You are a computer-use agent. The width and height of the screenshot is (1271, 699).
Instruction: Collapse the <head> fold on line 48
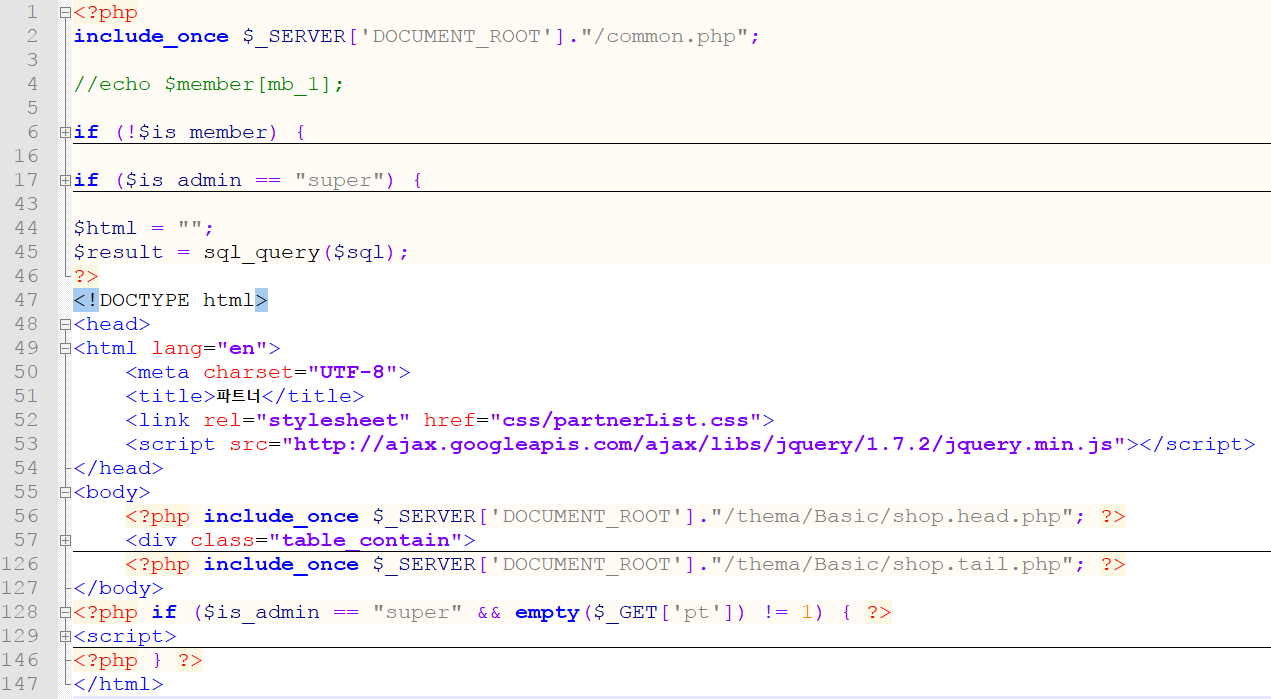[x=66, y=325]
